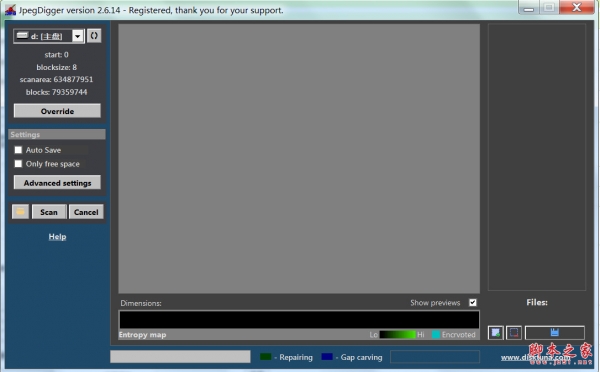Enable the Auto Save checkbox

click(x=18, y=150)
